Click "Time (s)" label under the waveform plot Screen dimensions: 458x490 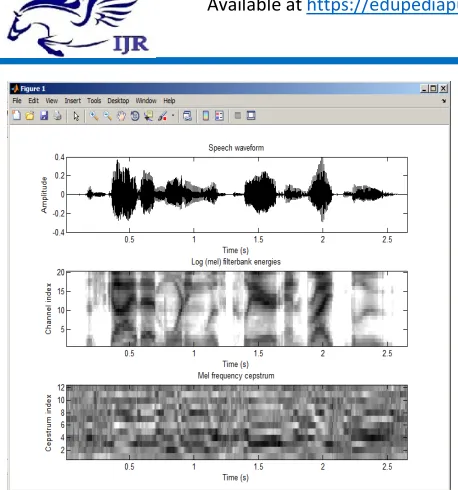pyautogui.click(x=235, y=250)
